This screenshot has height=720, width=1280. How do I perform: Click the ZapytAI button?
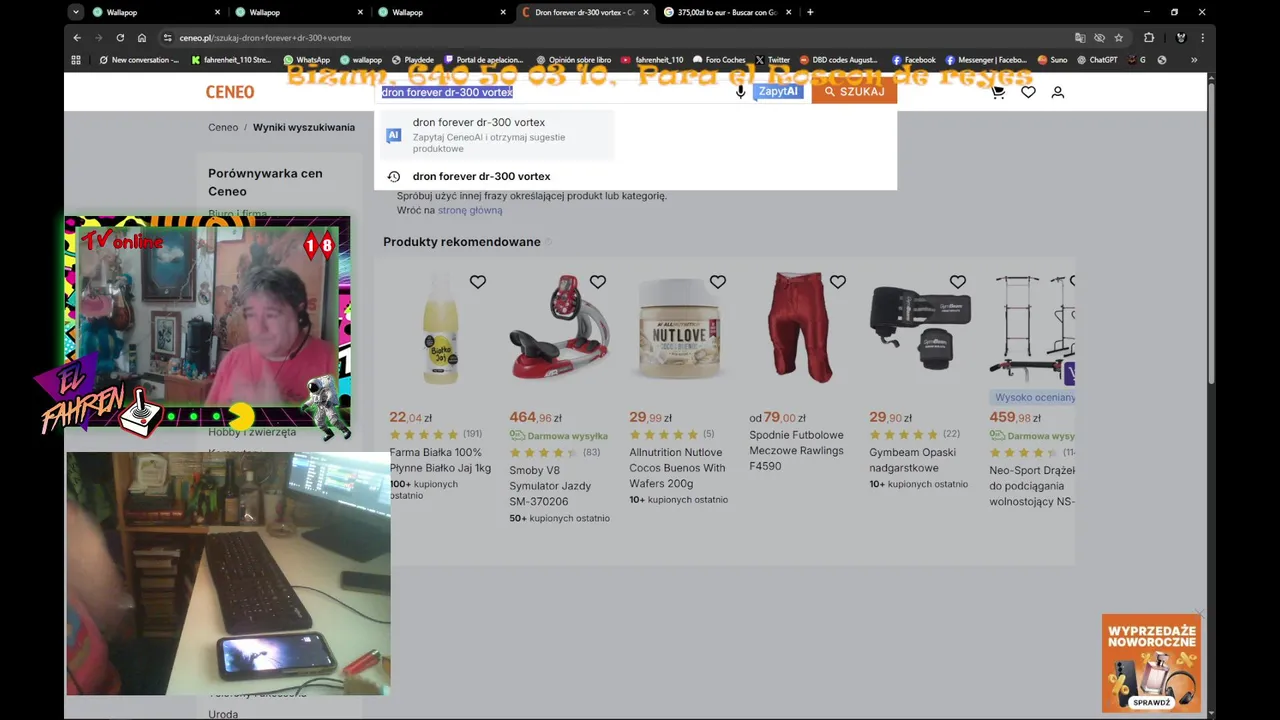click(x=778, y=92)
